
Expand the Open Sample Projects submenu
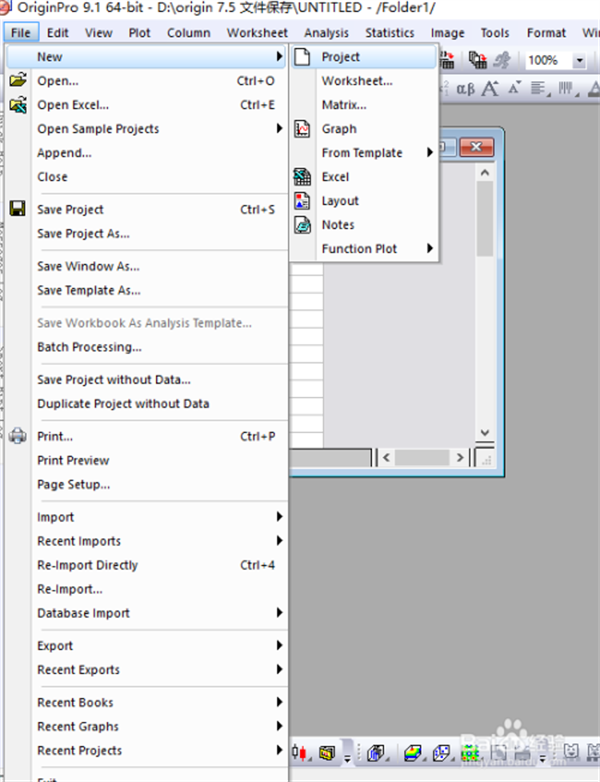pyautogui.click(x=147, y=129)
